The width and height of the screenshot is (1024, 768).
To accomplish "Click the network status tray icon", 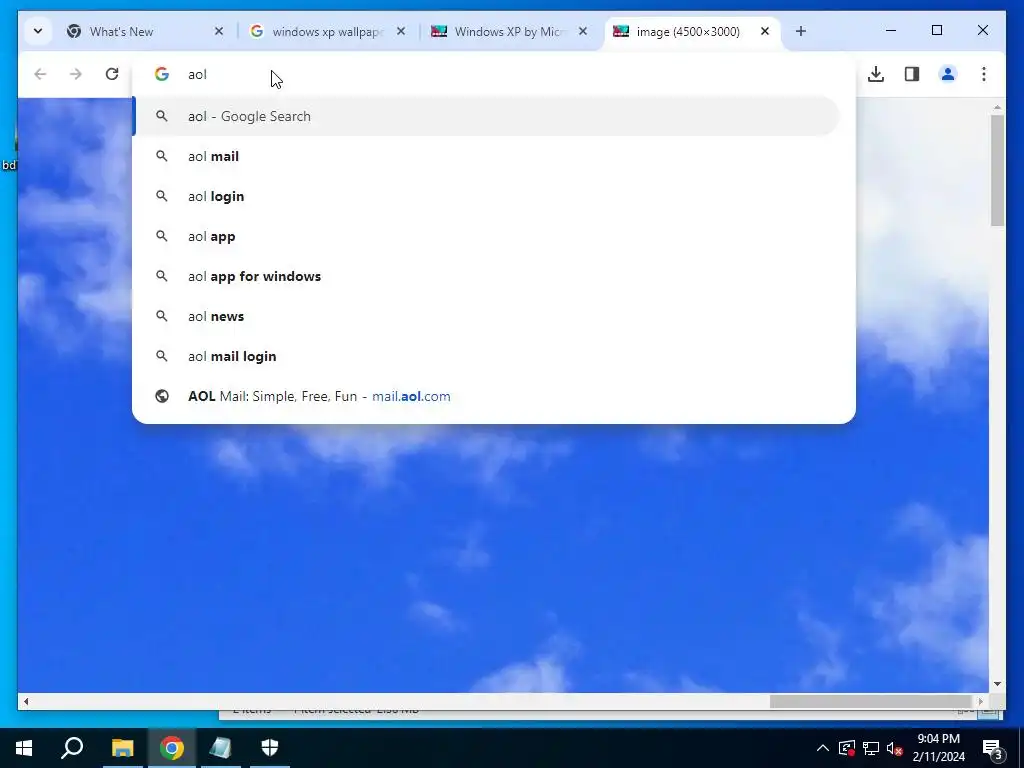I will click(x=871, y=748).
